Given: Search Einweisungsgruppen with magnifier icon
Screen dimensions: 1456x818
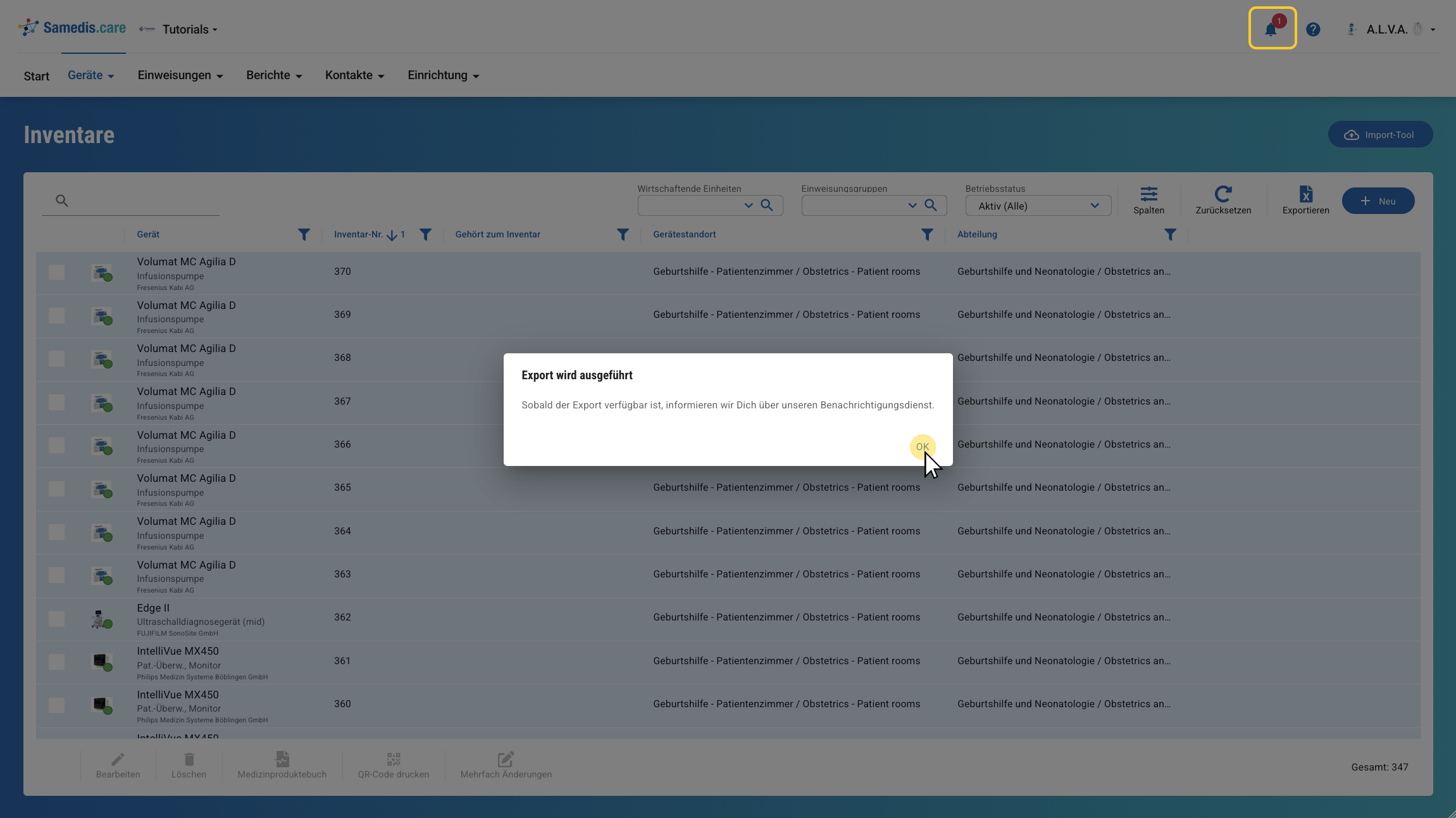Looking at the screenshot, I should pos(931,205).
